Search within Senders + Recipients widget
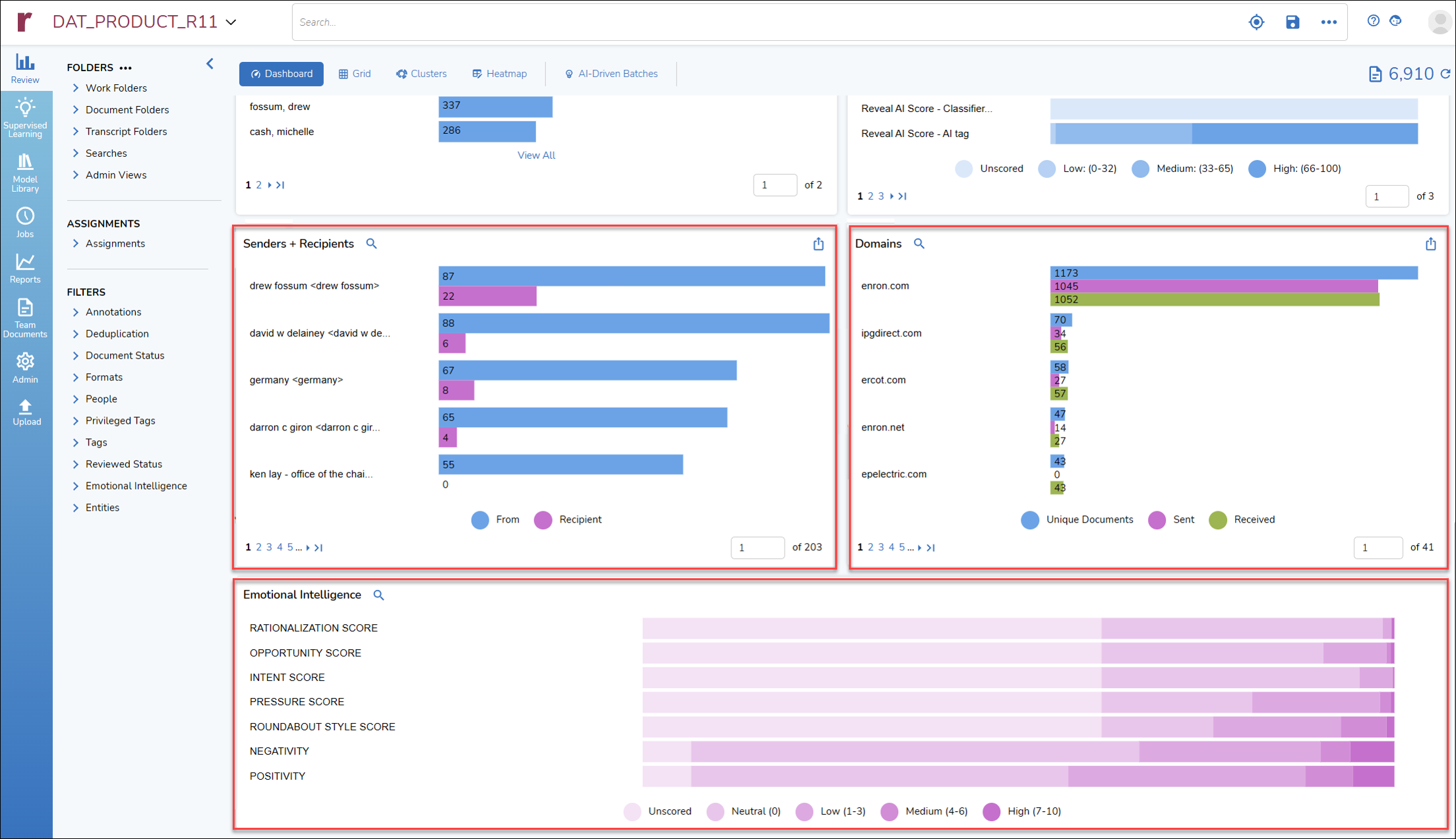Viewport: 1456px width, 839px height. tap(372, 244)
